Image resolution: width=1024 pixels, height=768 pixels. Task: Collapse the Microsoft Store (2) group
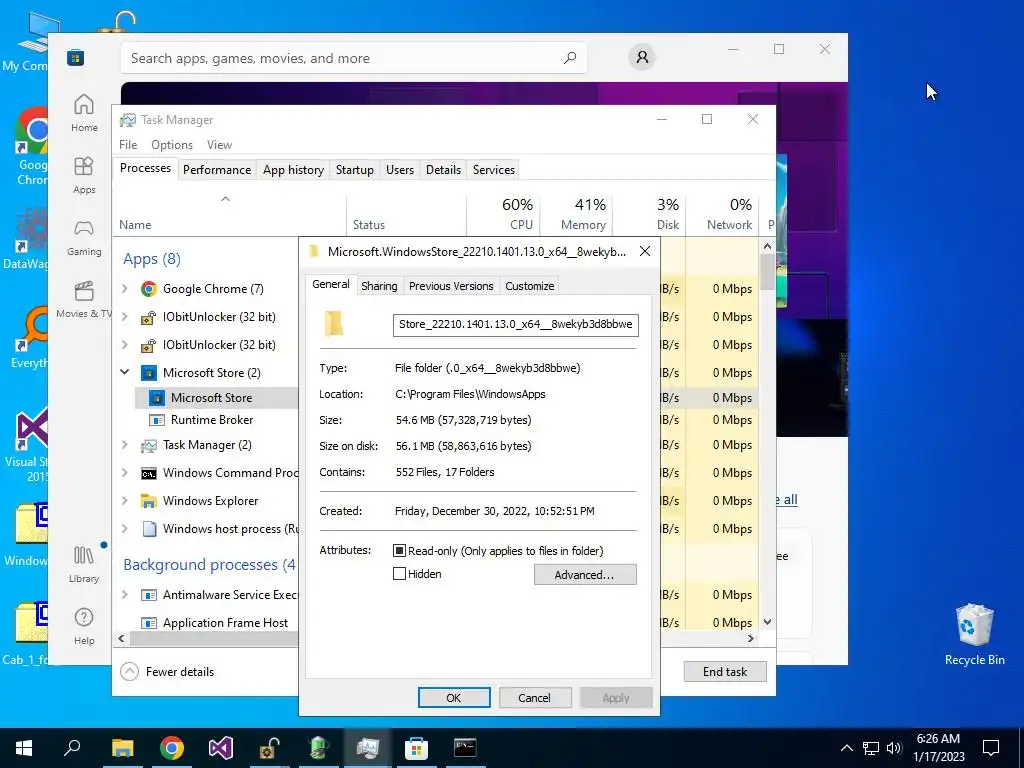125,372
